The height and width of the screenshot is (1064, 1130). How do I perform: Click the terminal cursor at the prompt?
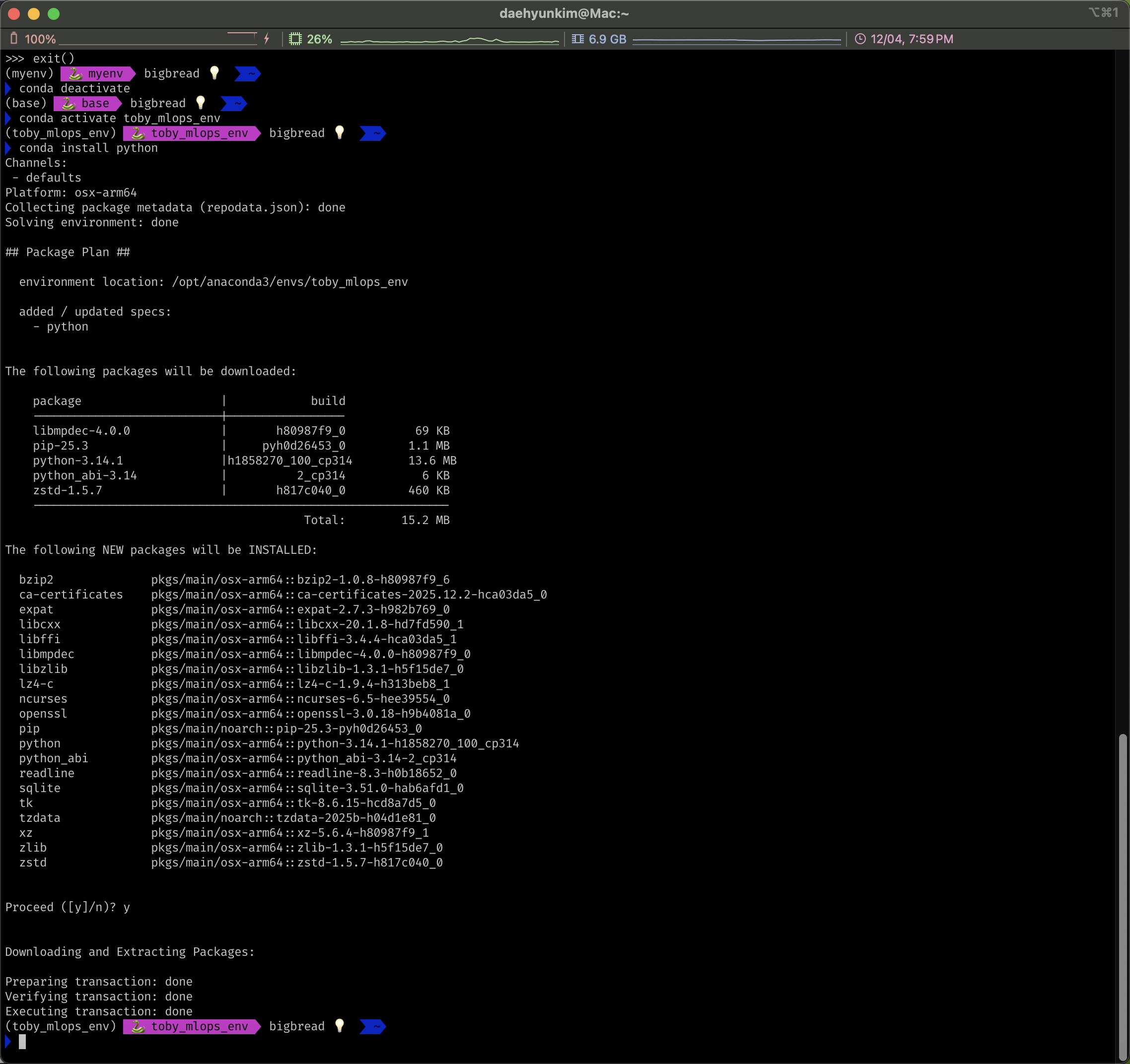pos(22,1041)
